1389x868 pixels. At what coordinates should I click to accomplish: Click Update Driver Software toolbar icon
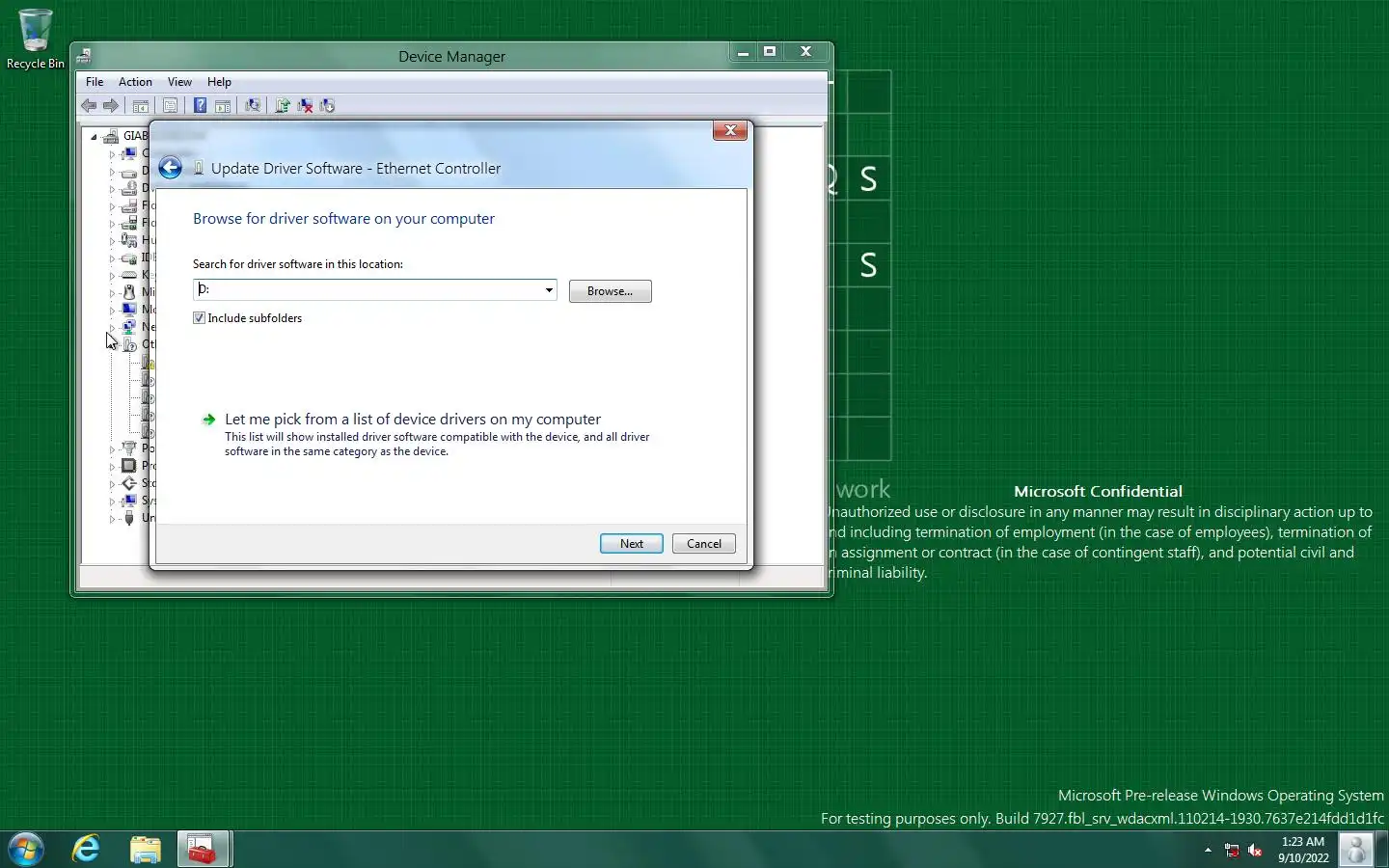point(283,106)
